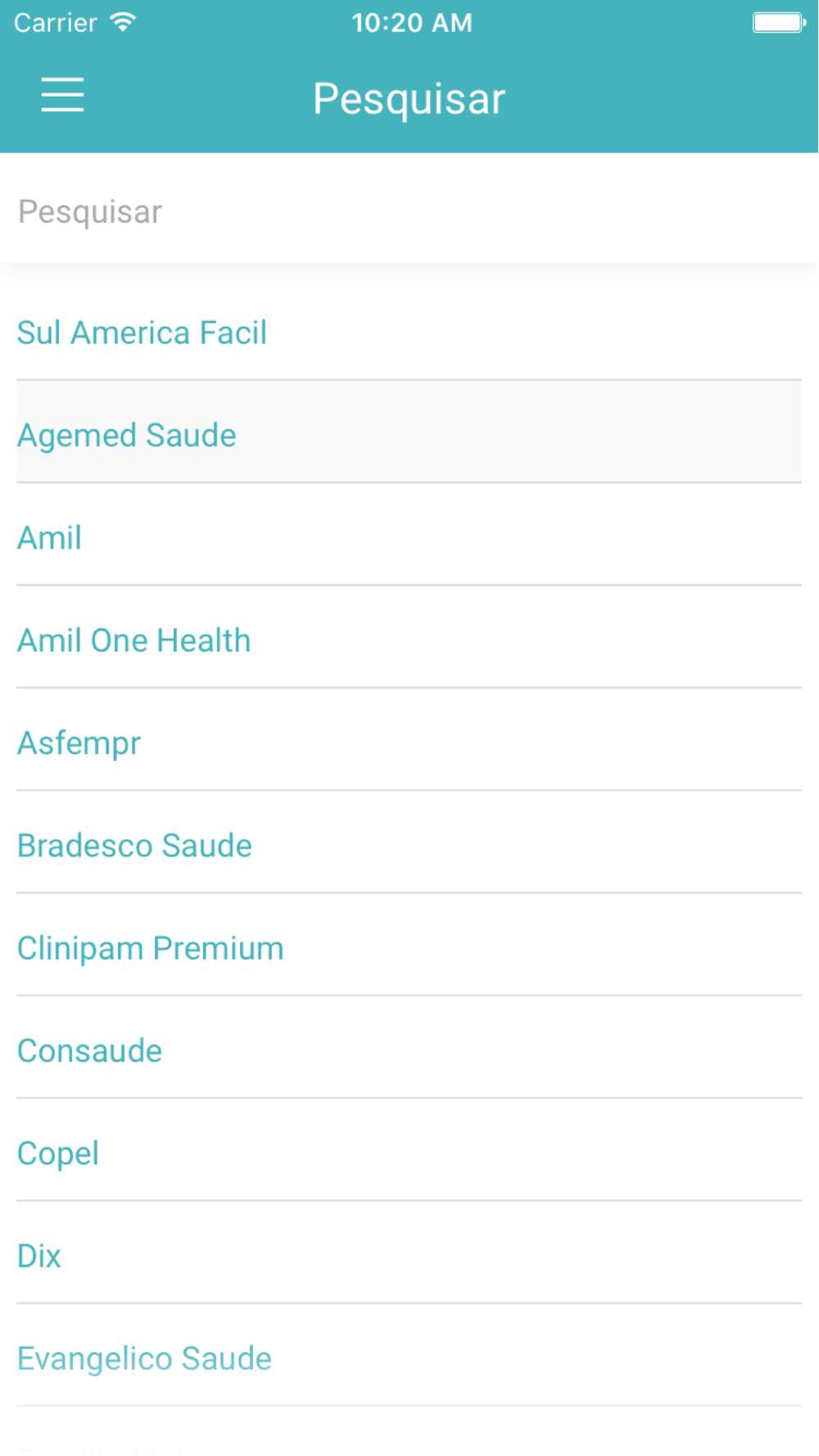The image size is (819, 1456).
Task: Tap the partially visible bottom list item
Action: point(409,1432)
